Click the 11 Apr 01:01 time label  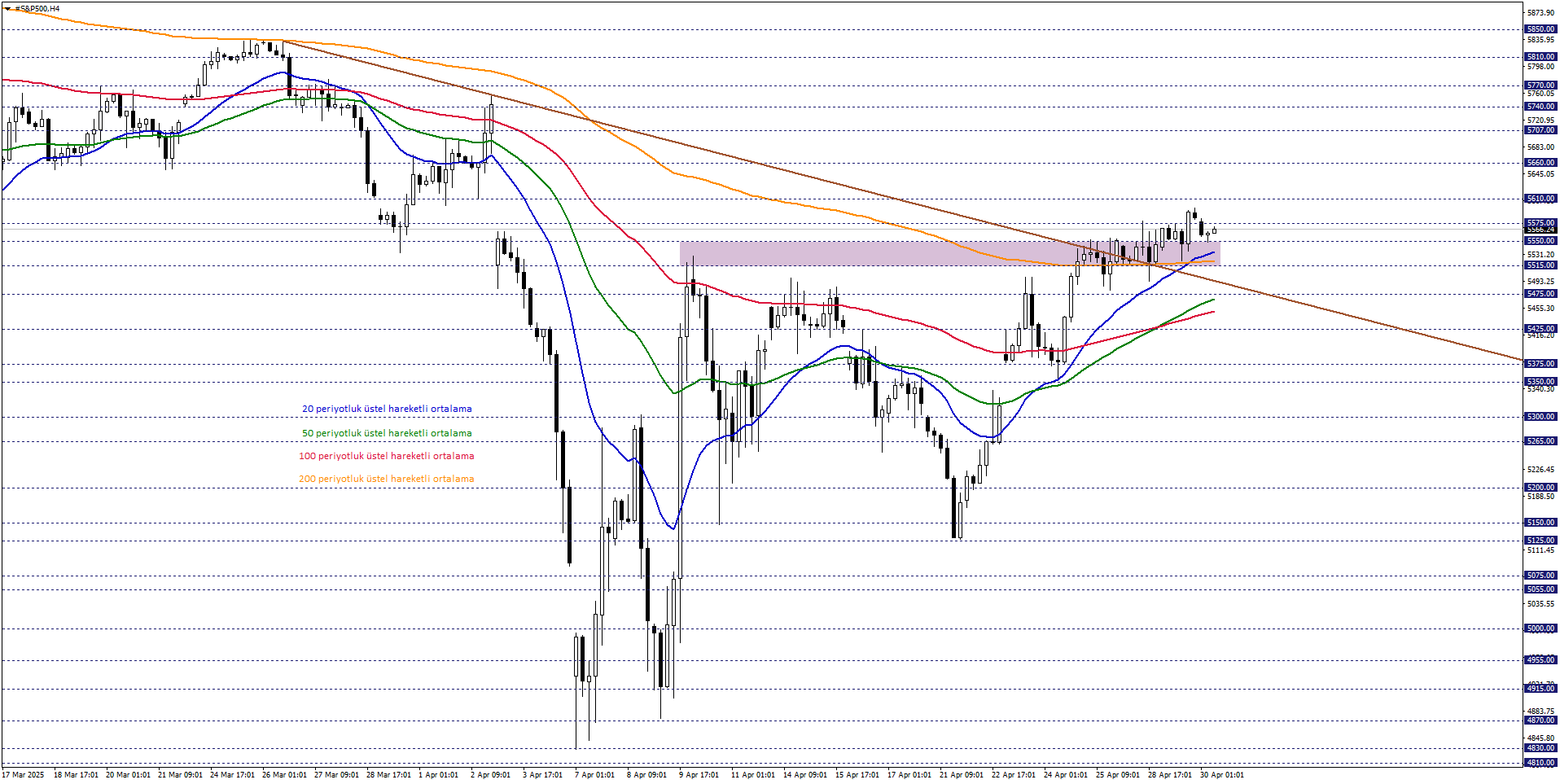click(753, 775)
